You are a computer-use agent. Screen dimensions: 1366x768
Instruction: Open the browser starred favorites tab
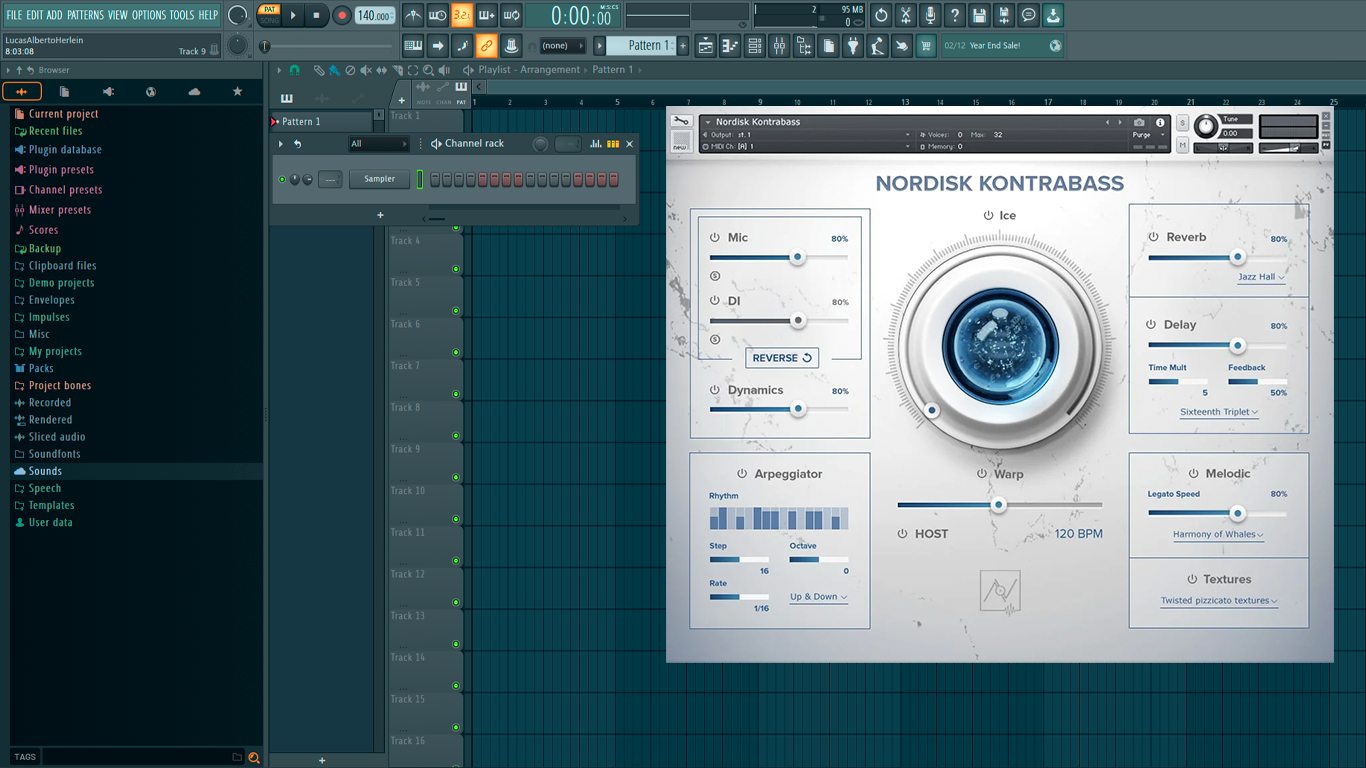pos(237,92)
